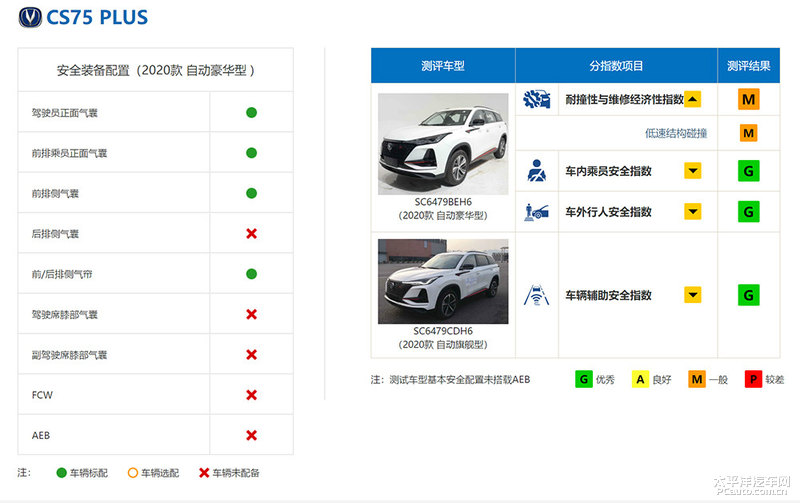
Task: Open the SC6479CDH6 car photo
Action: (x=443, y=281)
